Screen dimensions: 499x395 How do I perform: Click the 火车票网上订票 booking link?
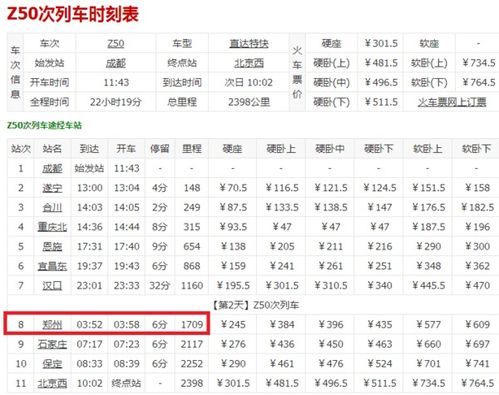[452, 102]
